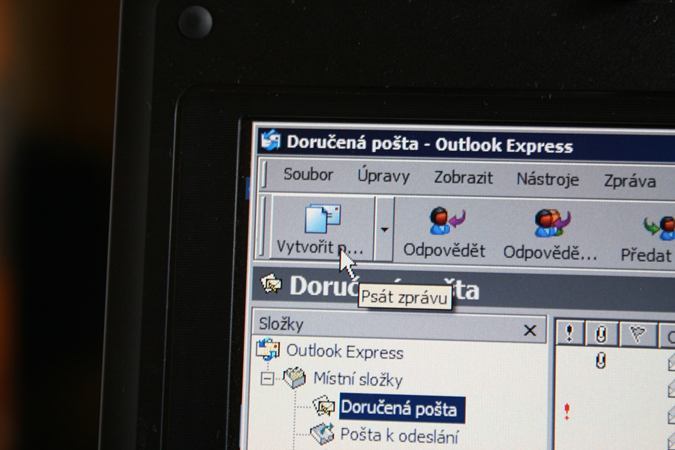Click the Odpovědět reply button
The height and width of the screenshot is (450, 675).
click(444, 233)
